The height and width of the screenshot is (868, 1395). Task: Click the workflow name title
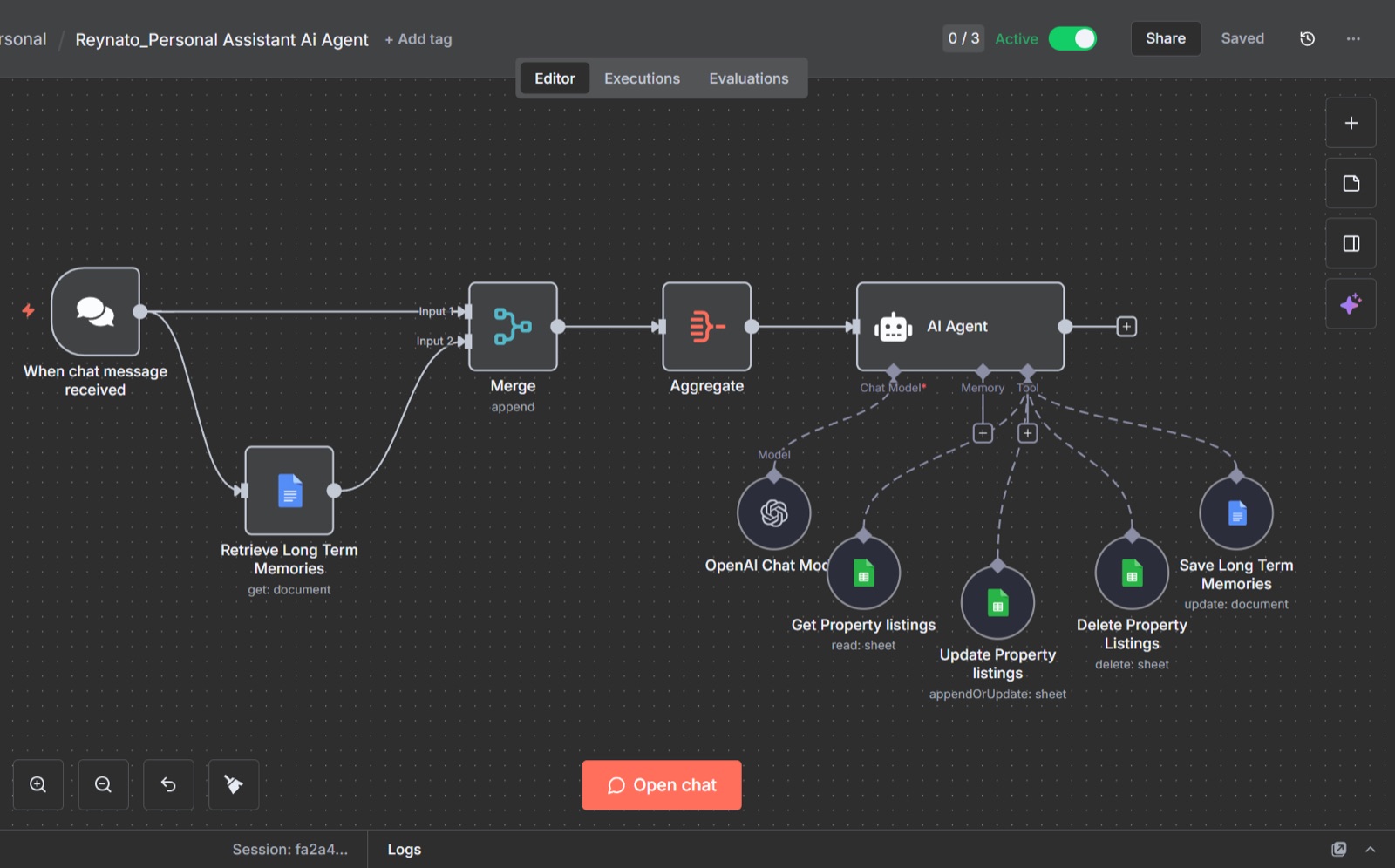(221, 39)
